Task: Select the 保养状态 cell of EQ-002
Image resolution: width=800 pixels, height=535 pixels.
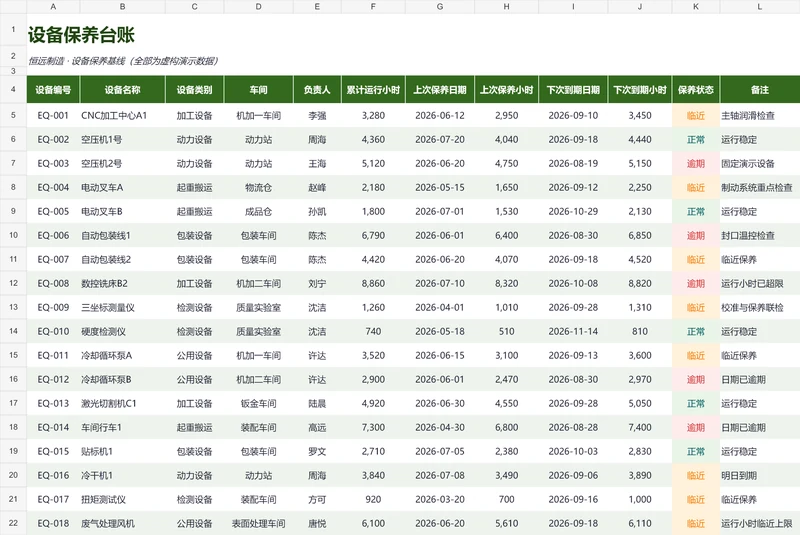Action: pos(696,139)
